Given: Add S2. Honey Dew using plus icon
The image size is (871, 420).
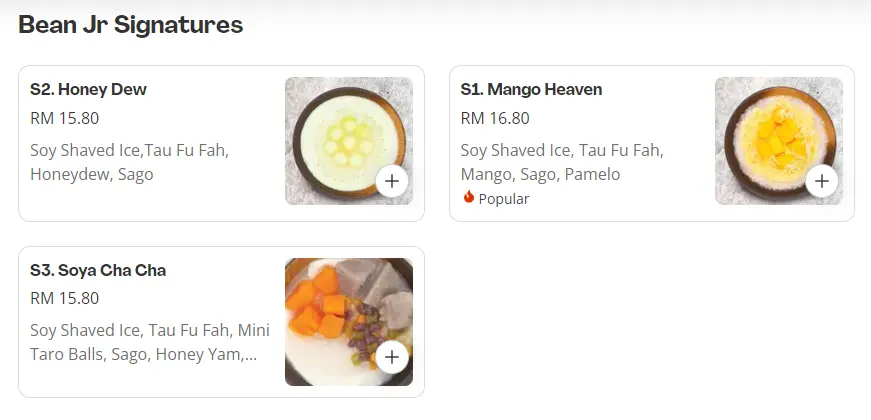Looking at the screenshot, I should (391, 181).
